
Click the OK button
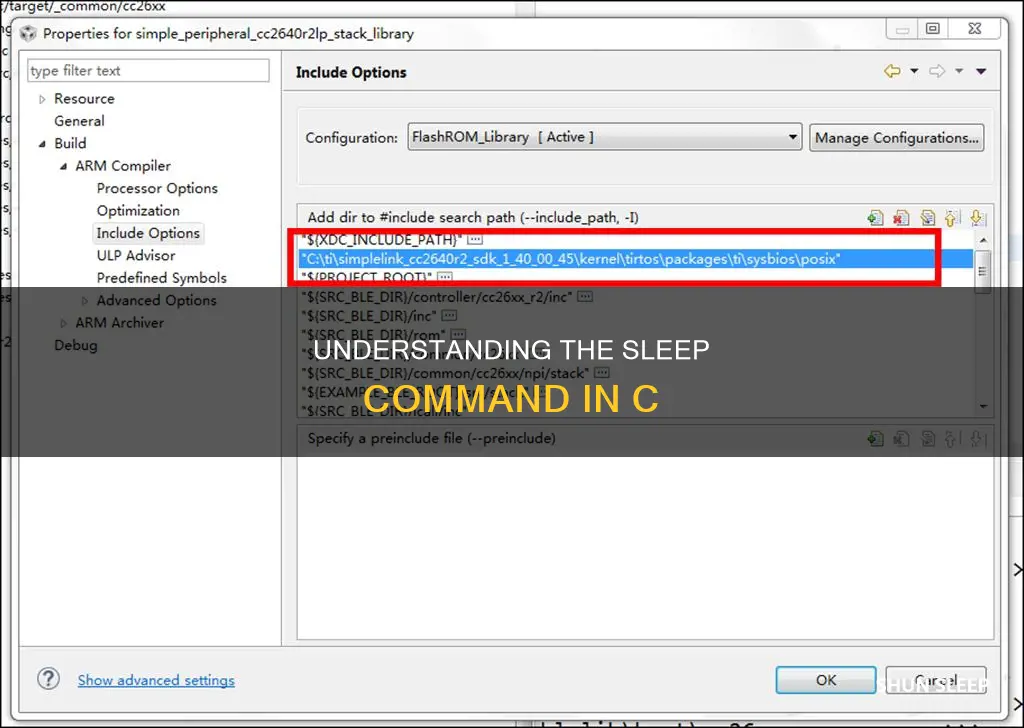(826, 680)
